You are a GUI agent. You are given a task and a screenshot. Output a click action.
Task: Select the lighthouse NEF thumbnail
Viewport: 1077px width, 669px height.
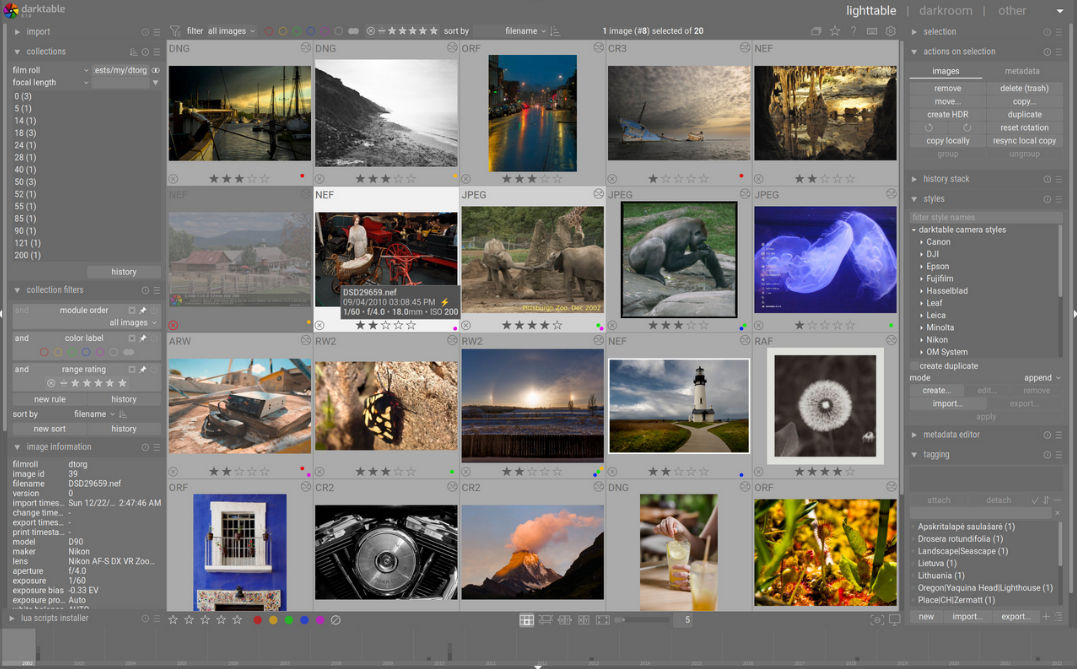679,405
